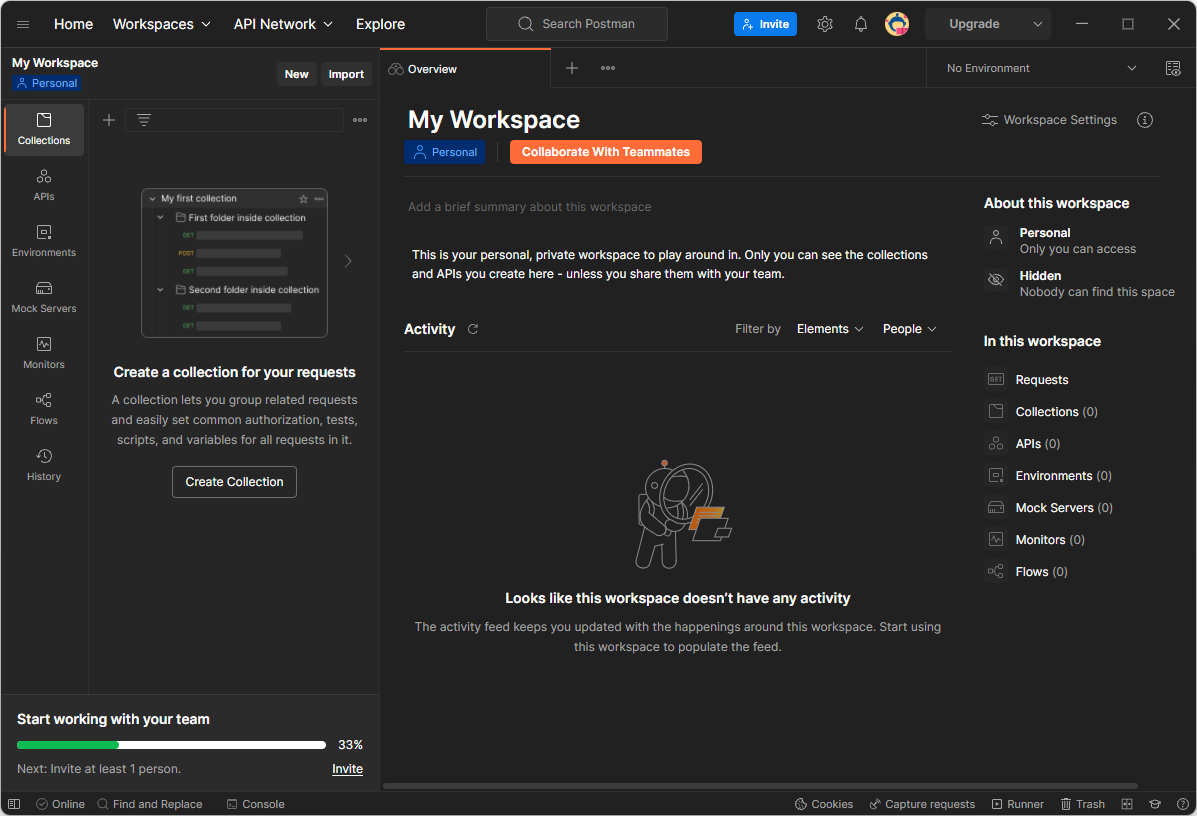The height and width of the screenshot is (816, 1197).
Task: Expand the API Network dropdown
Action: [283, 24]
